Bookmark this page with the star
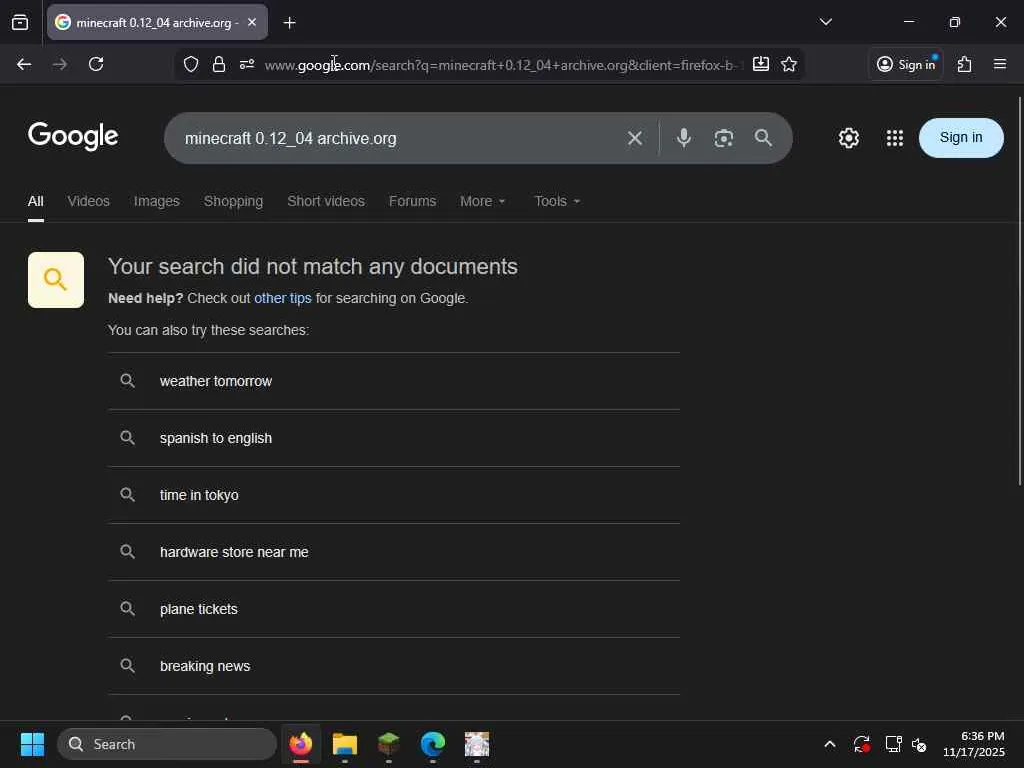The width and height of the screenshot is (1024, 768). point(789,64)
